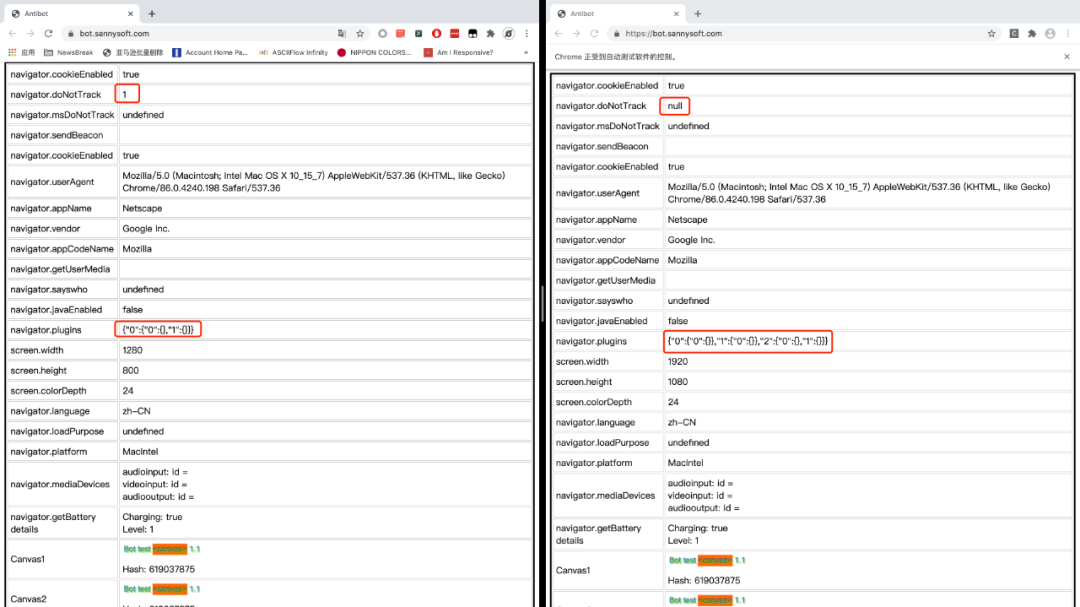Select the Antibot tab in right browser

click(x=618, y=13)
